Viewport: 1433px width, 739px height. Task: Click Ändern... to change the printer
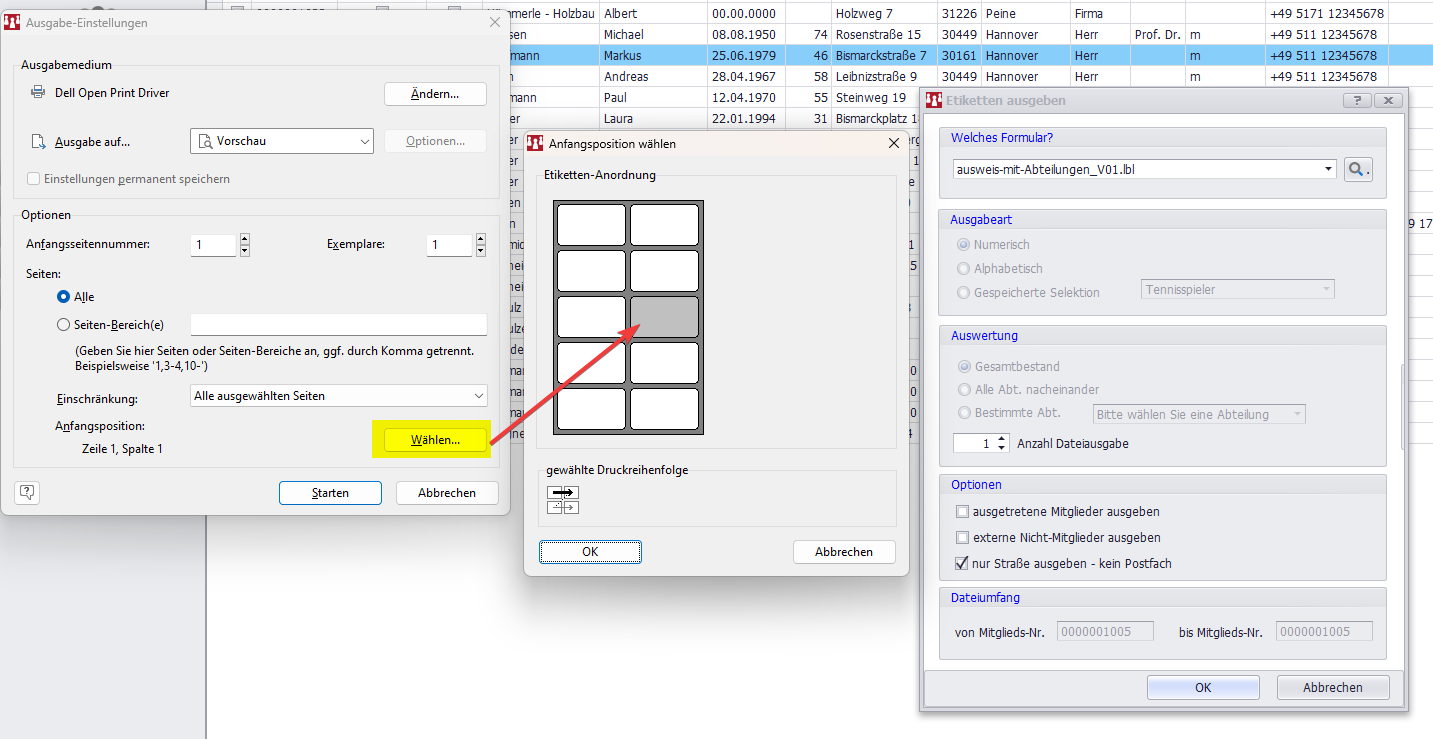pos(435,94)
